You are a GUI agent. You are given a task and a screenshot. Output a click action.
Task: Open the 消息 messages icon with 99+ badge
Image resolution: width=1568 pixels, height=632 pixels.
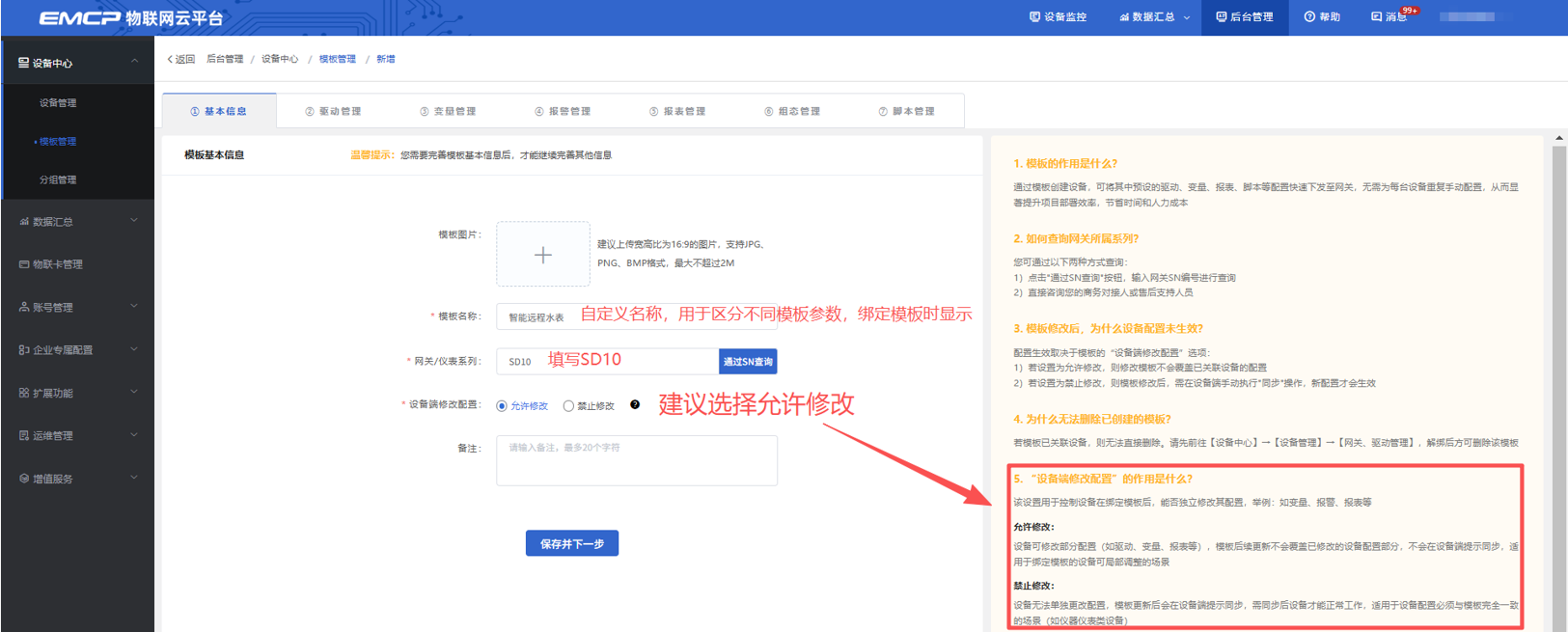[x=1377, y=16]
